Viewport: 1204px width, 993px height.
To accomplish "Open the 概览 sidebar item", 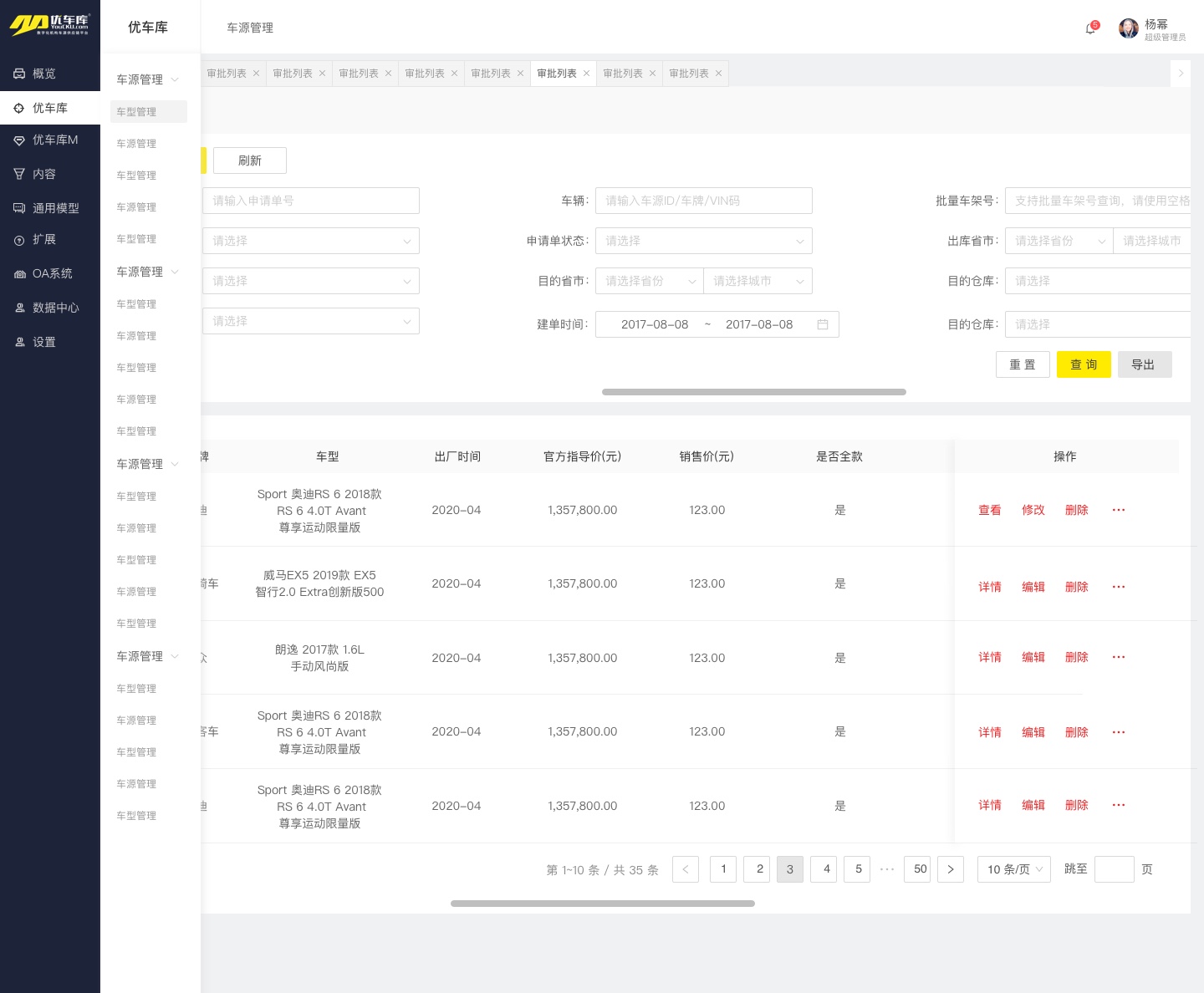I will point(44,74).
